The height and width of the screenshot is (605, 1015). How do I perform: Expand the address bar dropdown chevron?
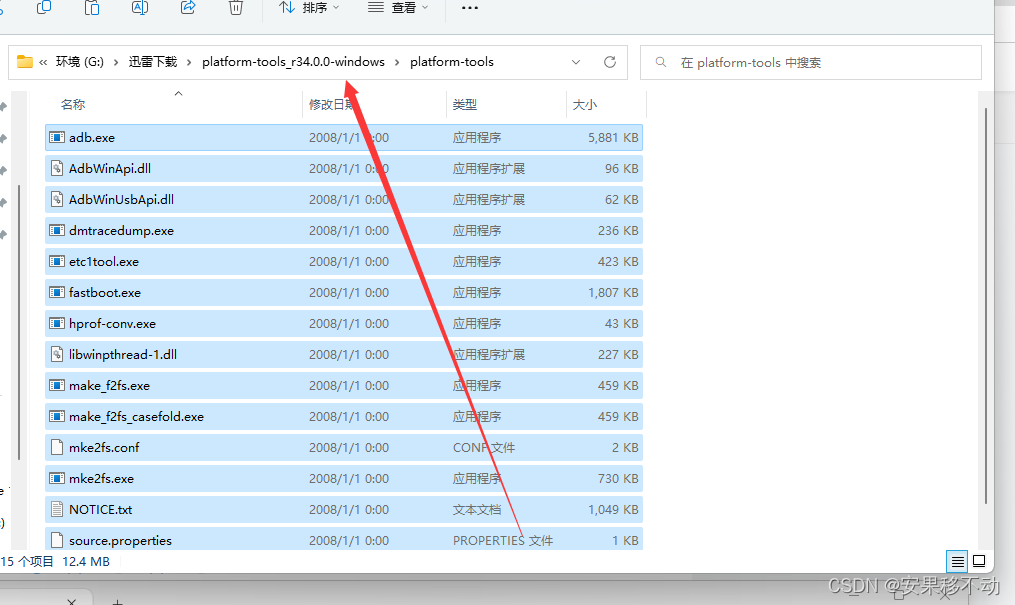coord(576,61)
